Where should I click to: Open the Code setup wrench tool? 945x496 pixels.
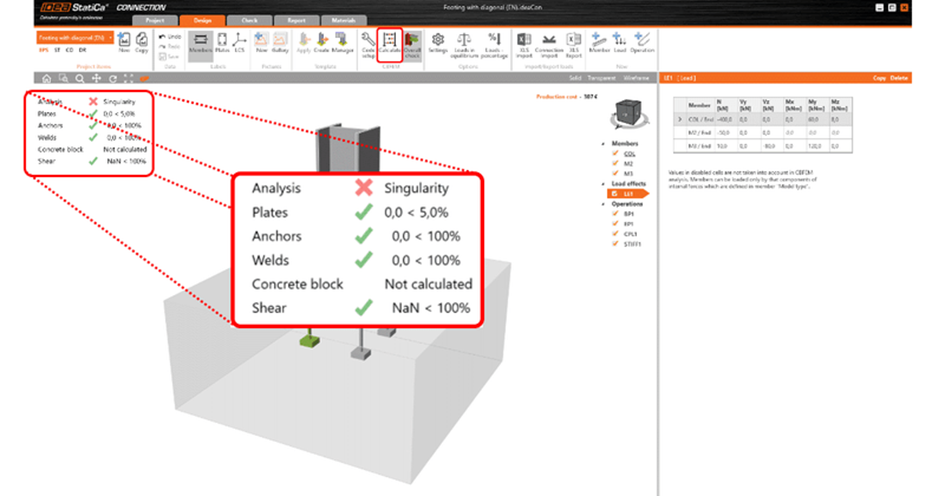[368, 45]
